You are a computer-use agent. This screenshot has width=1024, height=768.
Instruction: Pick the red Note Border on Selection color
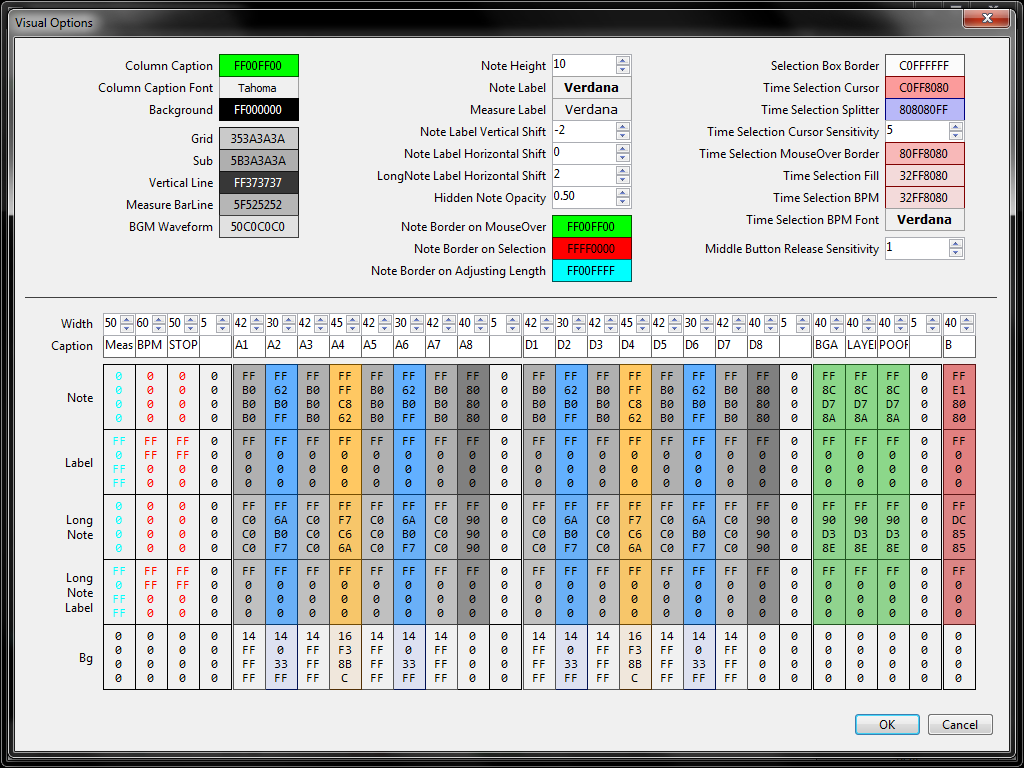click(591, 249)
